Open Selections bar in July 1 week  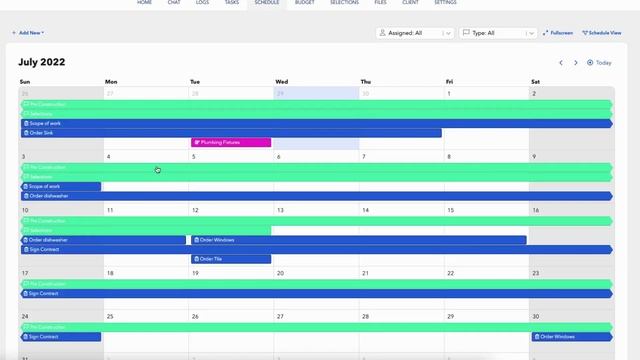[x=317, y=114]
